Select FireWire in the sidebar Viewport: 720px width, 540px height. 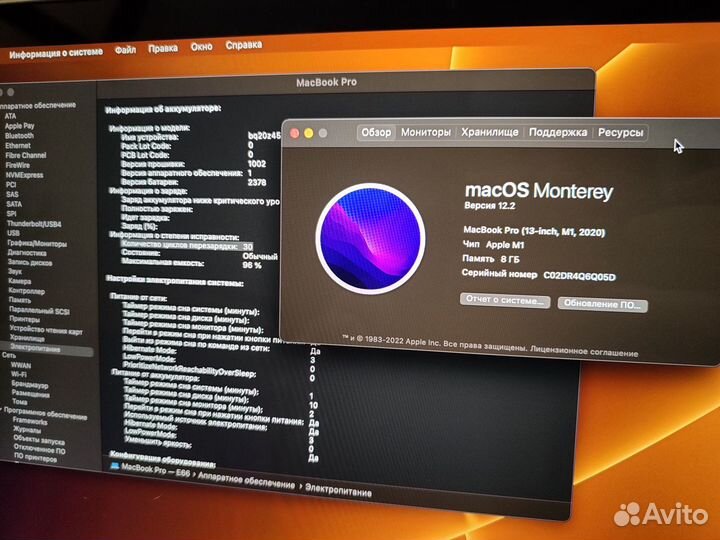coord(17,165)
